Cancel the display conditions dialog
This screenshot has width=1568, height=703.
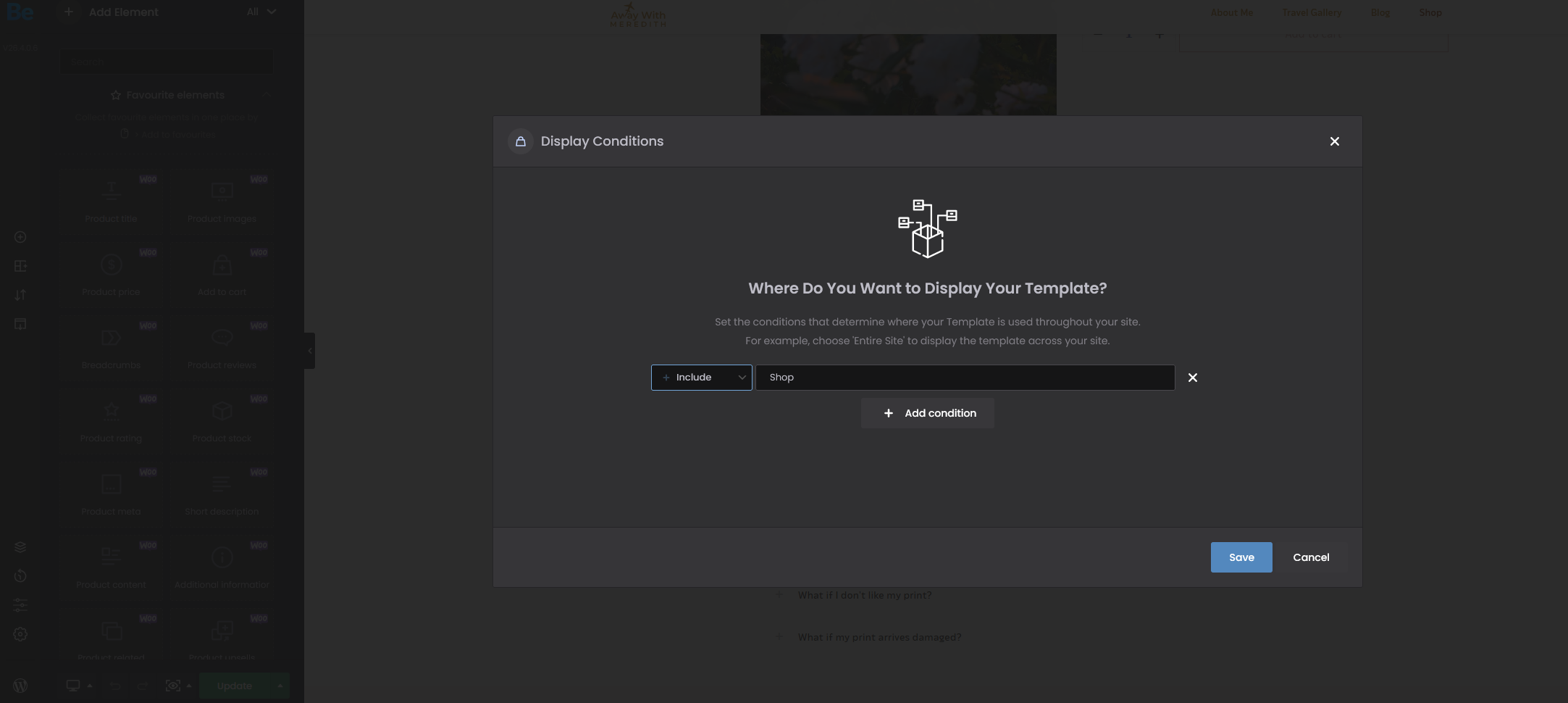point(1311,557)
